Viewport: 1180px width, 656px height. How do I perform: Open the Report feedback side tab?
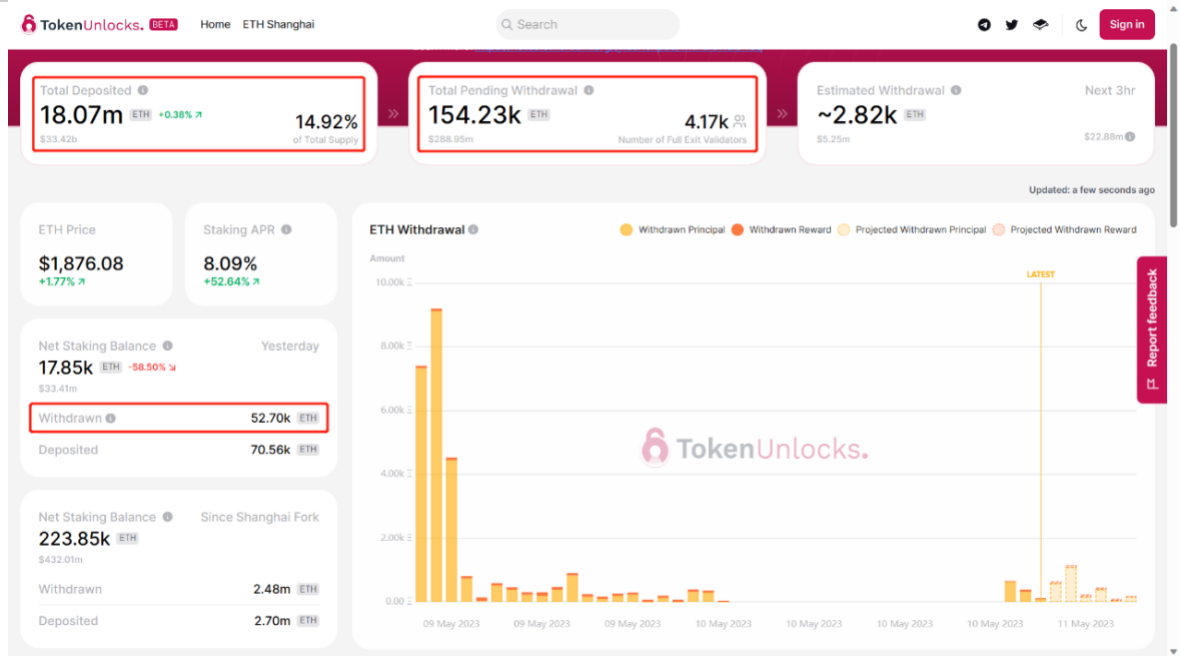1151,329
